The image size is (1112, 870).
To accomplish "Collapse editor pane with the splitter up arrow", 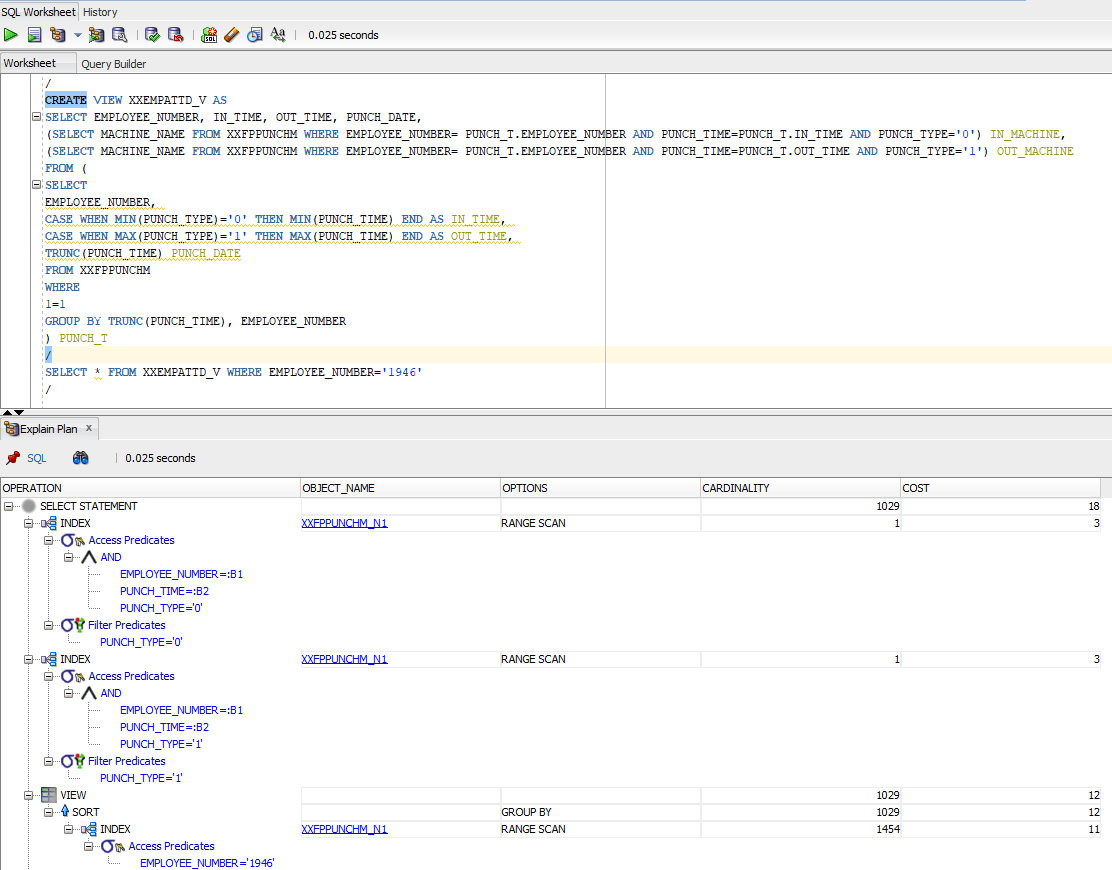I will (6, 412).
